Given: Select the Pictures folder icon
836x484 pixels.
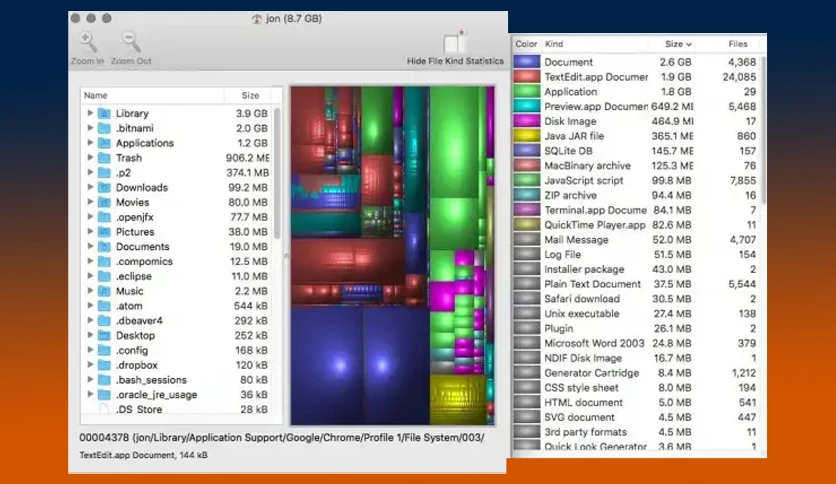Looking at the screenshot, I should (x=104, y=232).
